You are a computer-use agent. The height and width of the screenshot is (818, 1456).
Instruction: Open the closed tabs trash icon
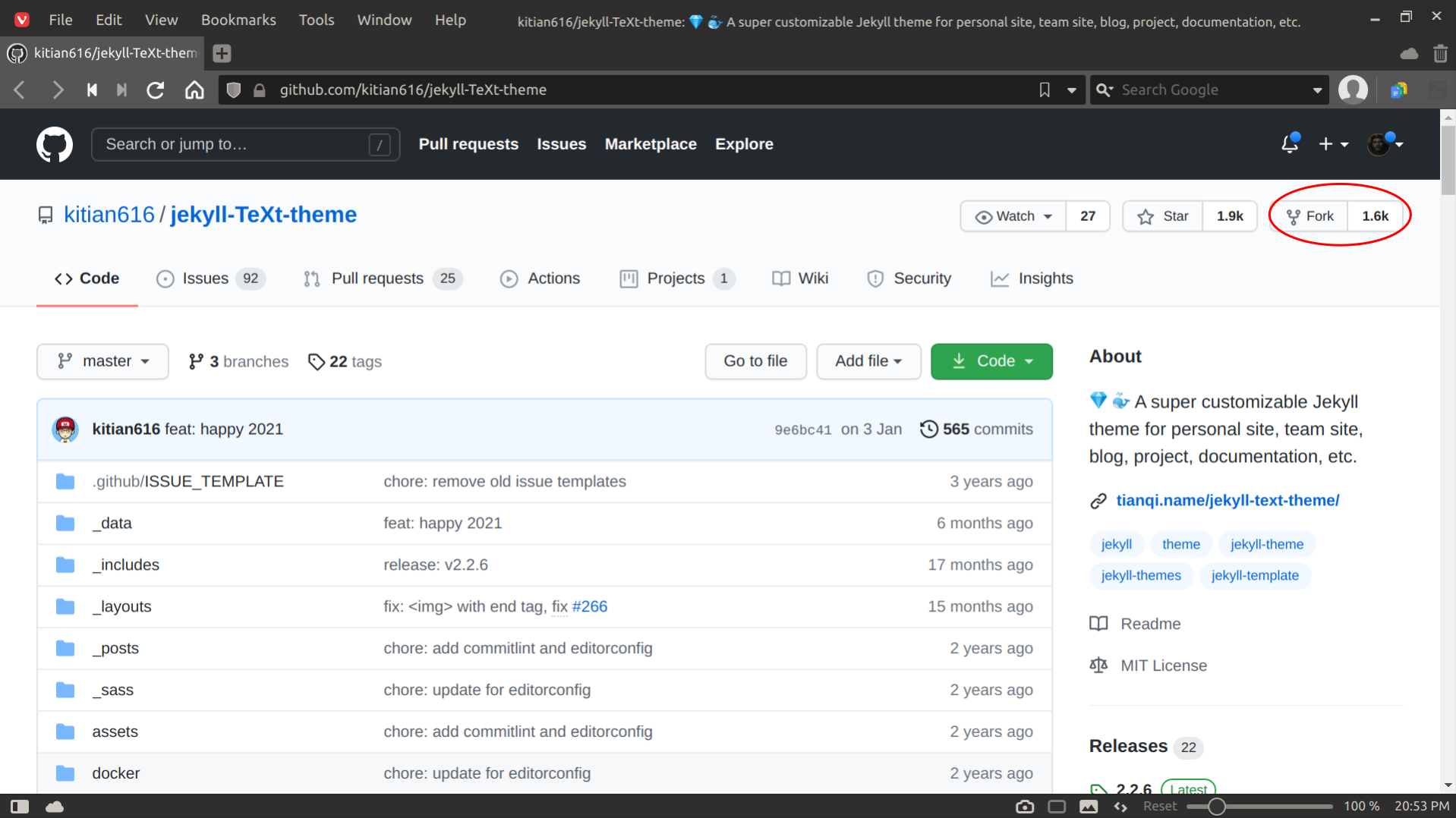[1439, 53]
